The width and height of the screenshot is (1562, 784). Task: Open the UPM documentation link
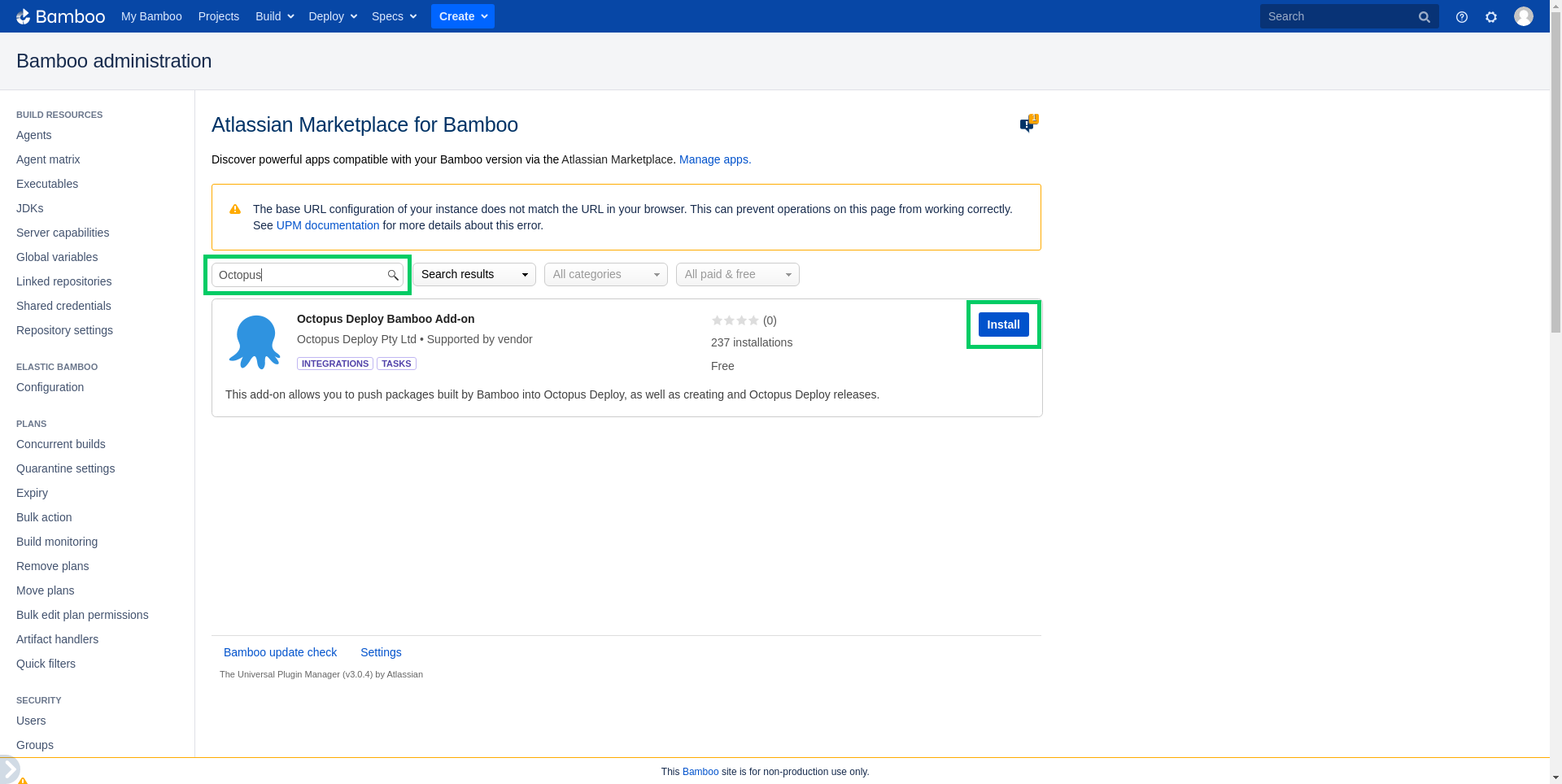click(328, 225)
